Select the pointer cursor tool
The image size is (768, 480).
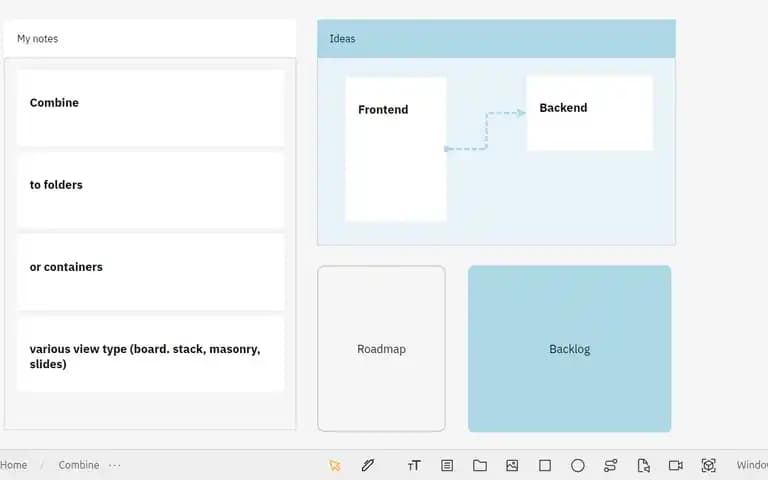pyautogui.click(x=335, y=465)
